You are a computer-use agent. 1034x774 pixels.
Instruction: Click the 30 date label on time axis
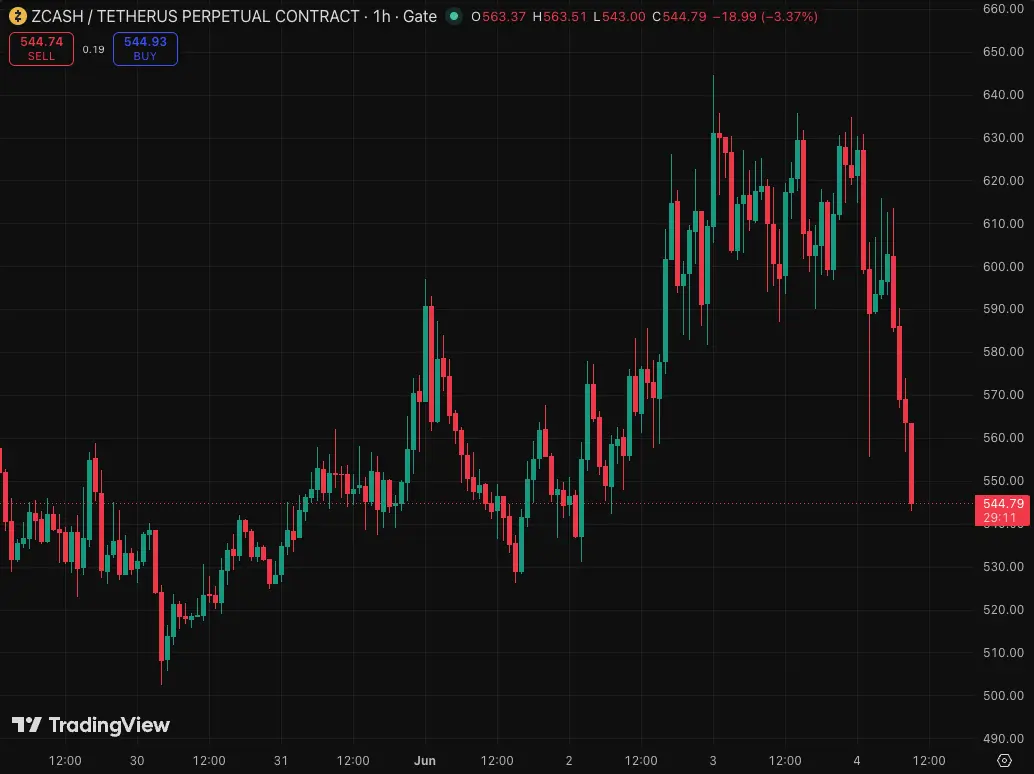(x=137, y=760)
